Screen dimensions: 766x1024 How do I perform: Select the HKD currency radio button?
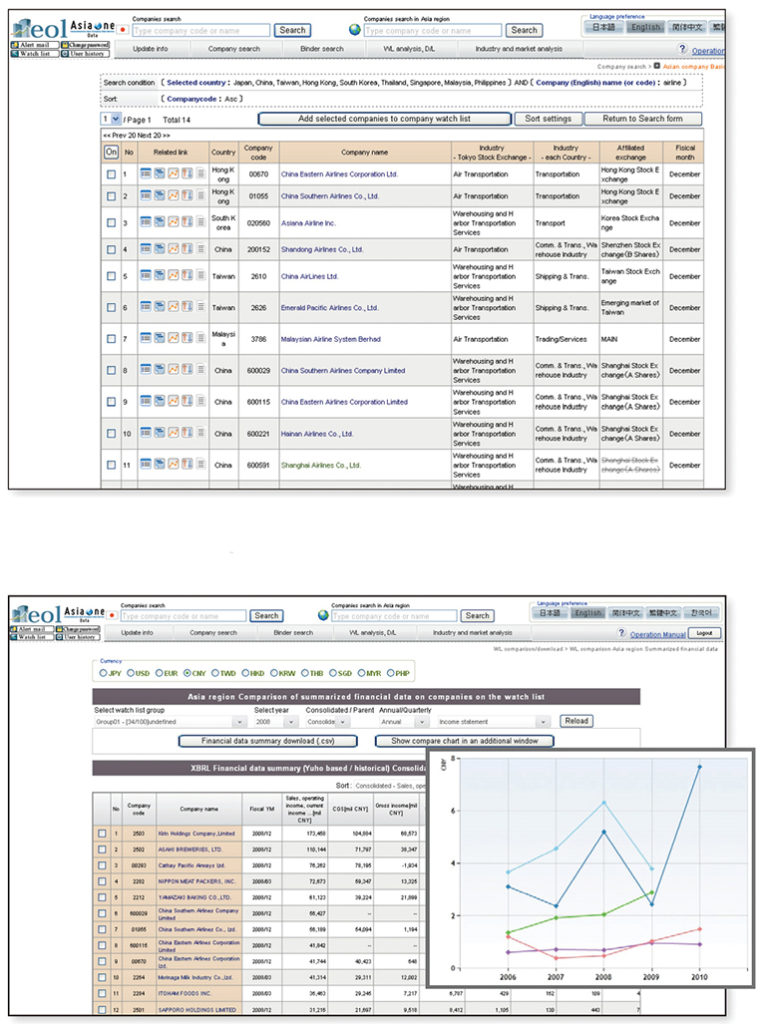[x=246, y=673]
